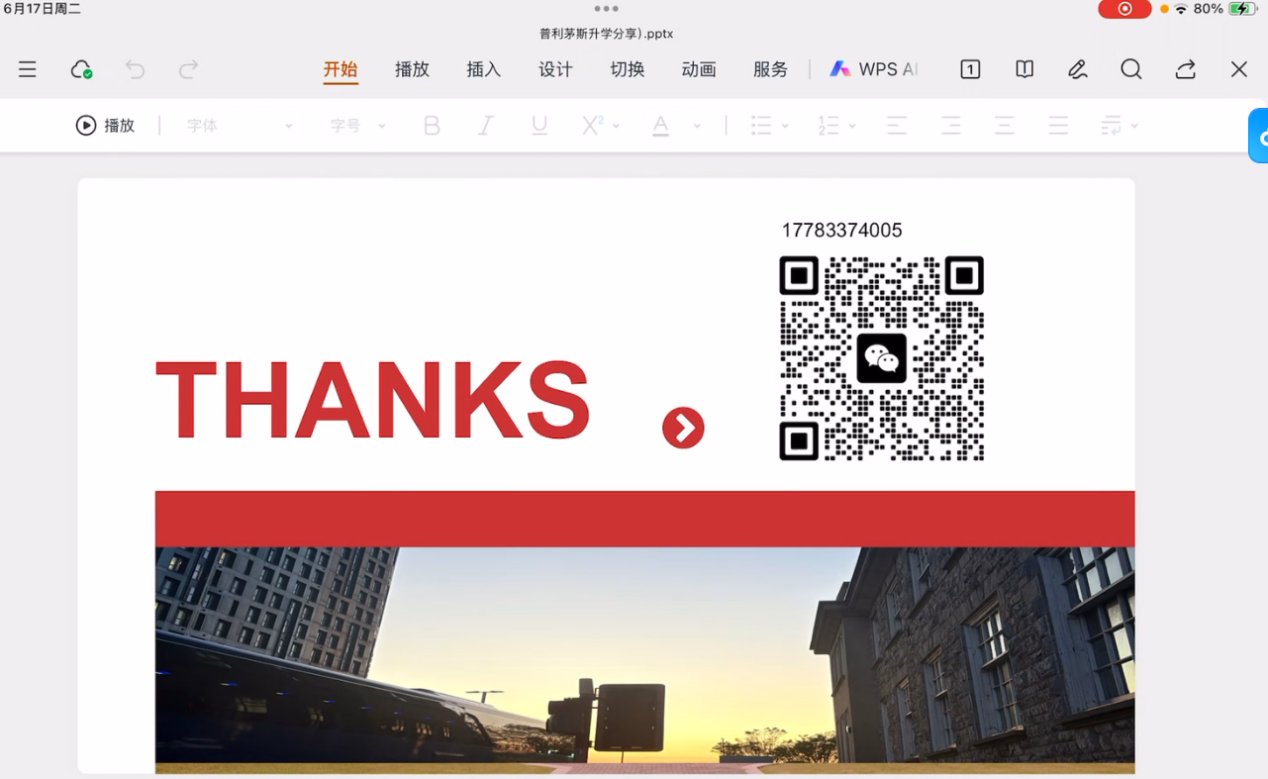Select the pen annotation tool

pos(1077,69)
